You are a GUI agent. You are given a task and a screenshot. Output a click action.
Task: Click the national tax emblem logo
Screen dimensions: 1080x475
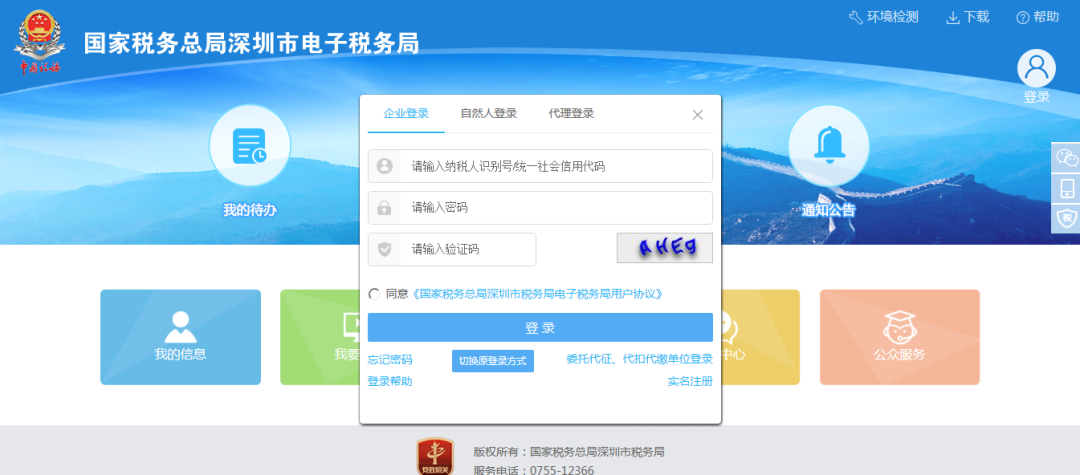pyautogui.click(x=39, y=42)
